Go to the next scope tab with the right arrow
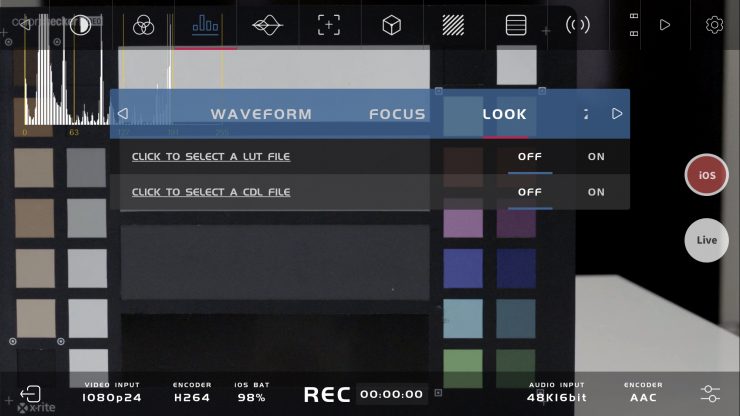Image resolution: width=740 pixels, height=416 pixels. coord(617,113)
